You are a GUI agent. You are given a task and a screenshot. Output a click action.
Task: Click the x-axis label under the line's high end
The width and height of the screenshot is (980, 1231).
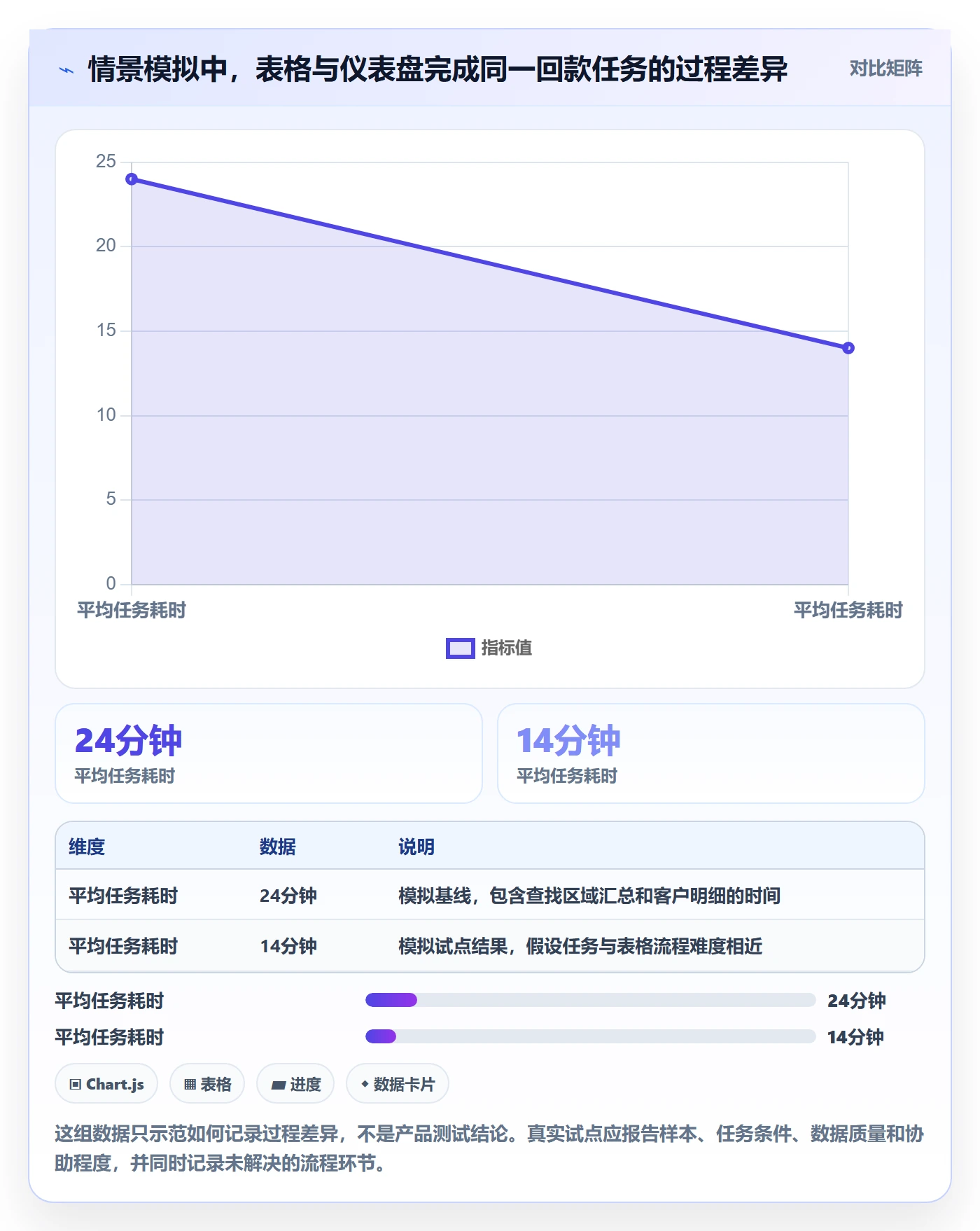pyautogui.click(x=132, y=611)
